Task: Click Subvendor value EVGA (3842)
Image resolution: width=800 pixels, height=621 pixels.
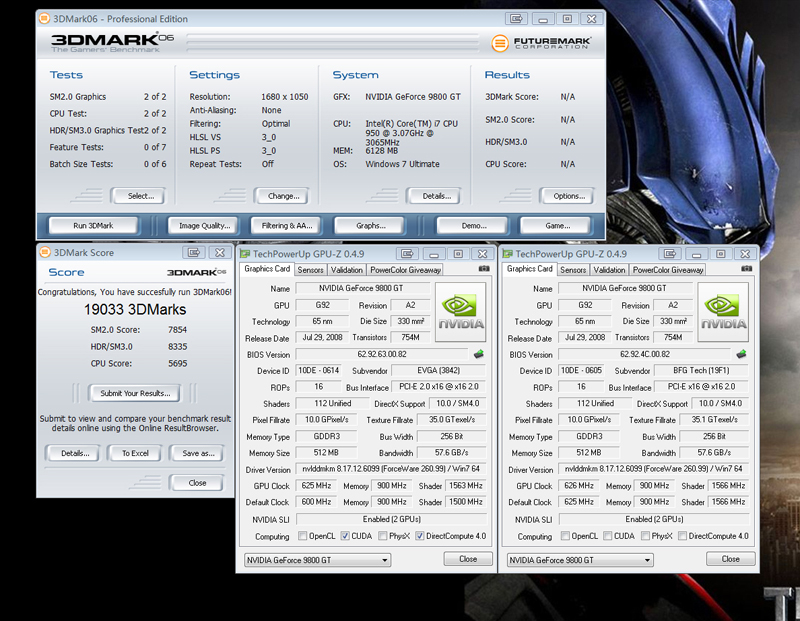Action: (439, 370)
